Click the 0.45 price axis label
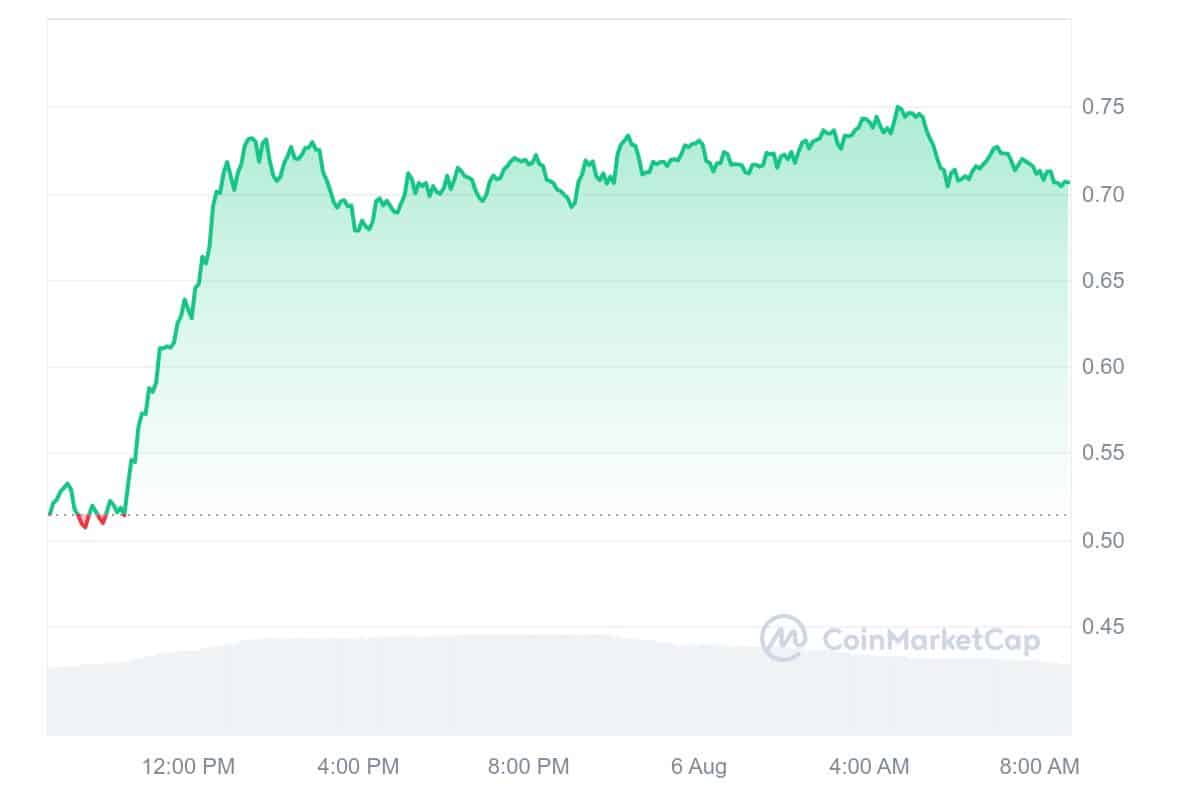Screen dimensions: 1200x800 (1102, 627)
